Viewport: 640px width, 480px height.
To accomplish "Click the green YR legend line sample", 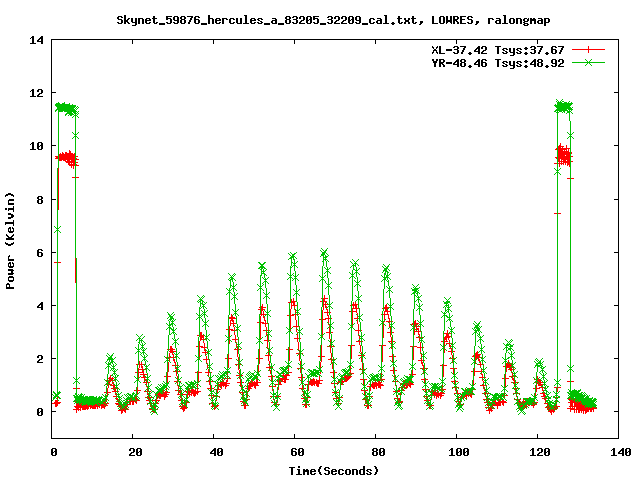I will pos(588,62).
